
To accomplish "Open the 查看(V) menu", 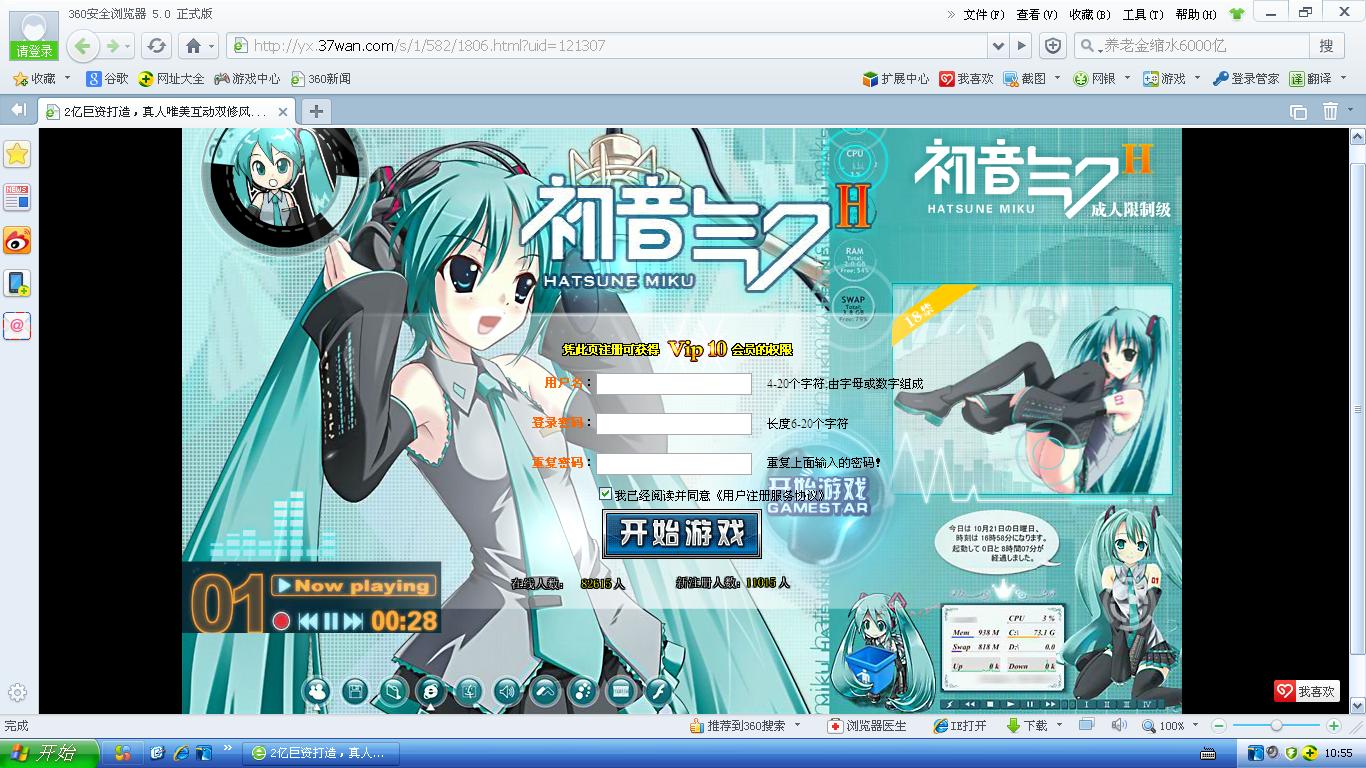I will point(1036,14).
